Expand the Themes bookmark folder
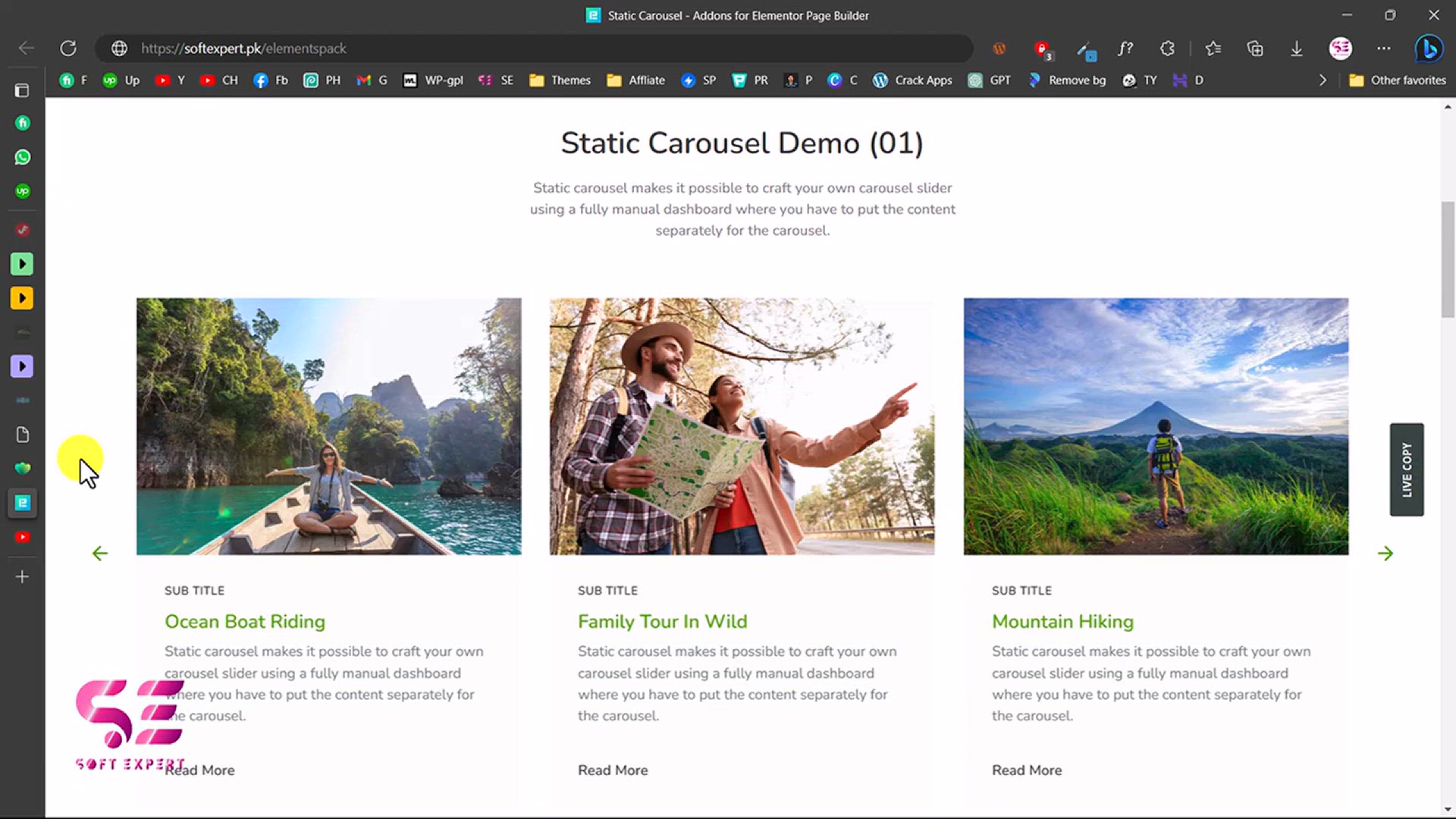The width and height of the screenshot is (1456, 819). tap(560, 80)
